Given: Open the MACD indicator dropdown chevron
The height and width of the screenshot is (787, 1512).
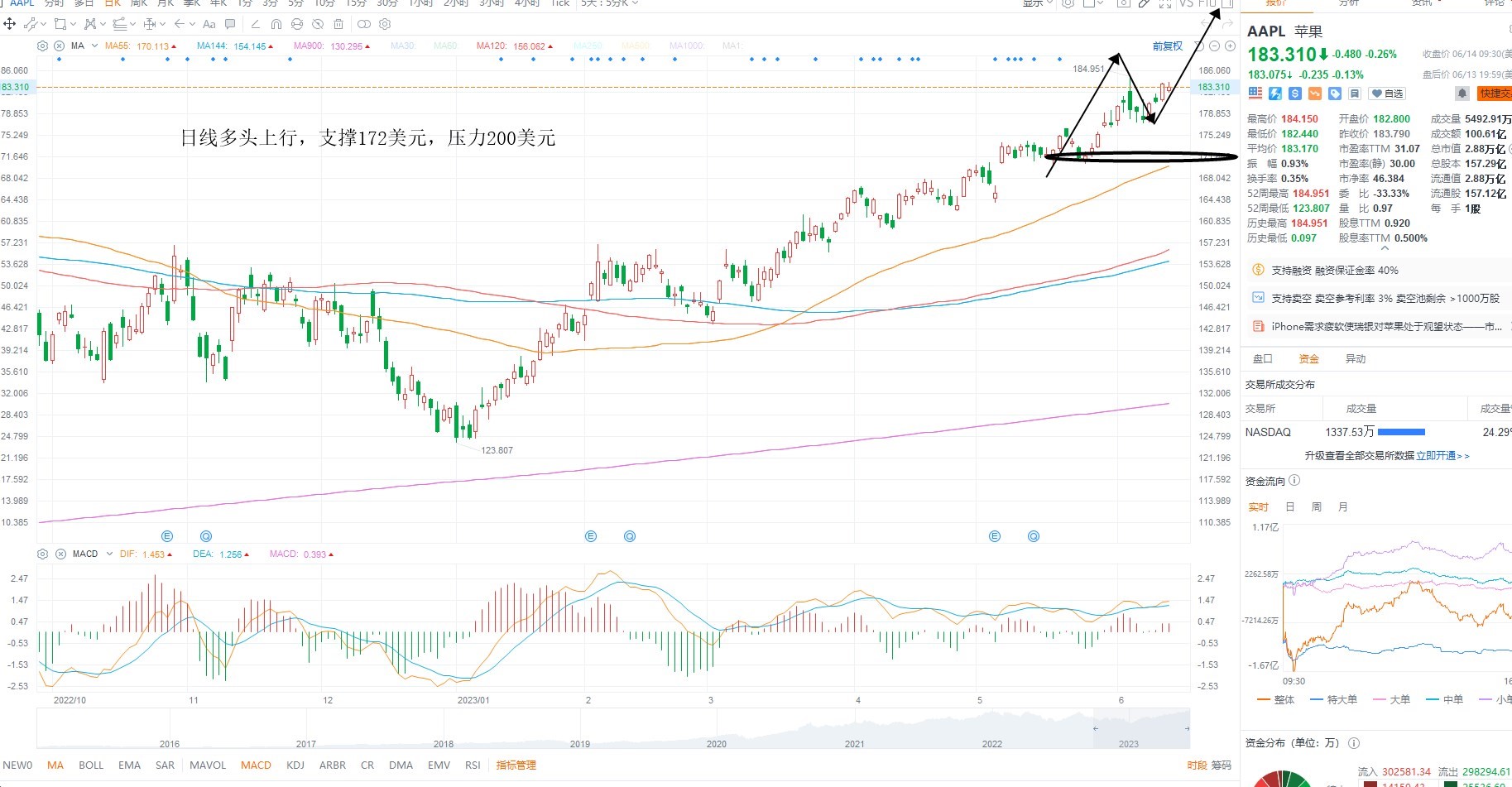Looking at the screenshot, I should 109,554.
